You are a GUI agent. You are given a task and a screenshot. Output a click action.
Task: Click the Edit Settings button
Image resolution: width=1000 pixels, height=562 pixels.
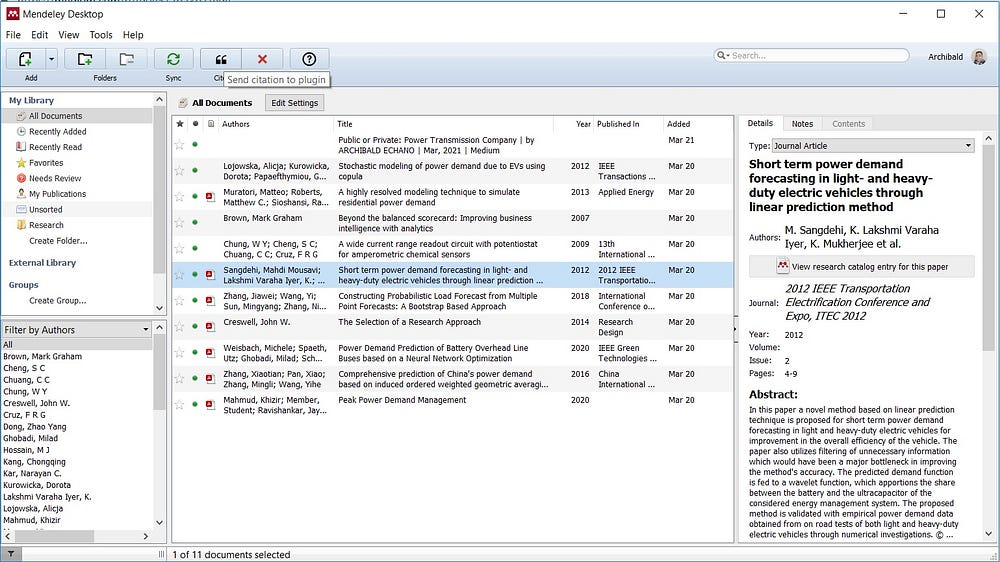click(x=294, y=103)
